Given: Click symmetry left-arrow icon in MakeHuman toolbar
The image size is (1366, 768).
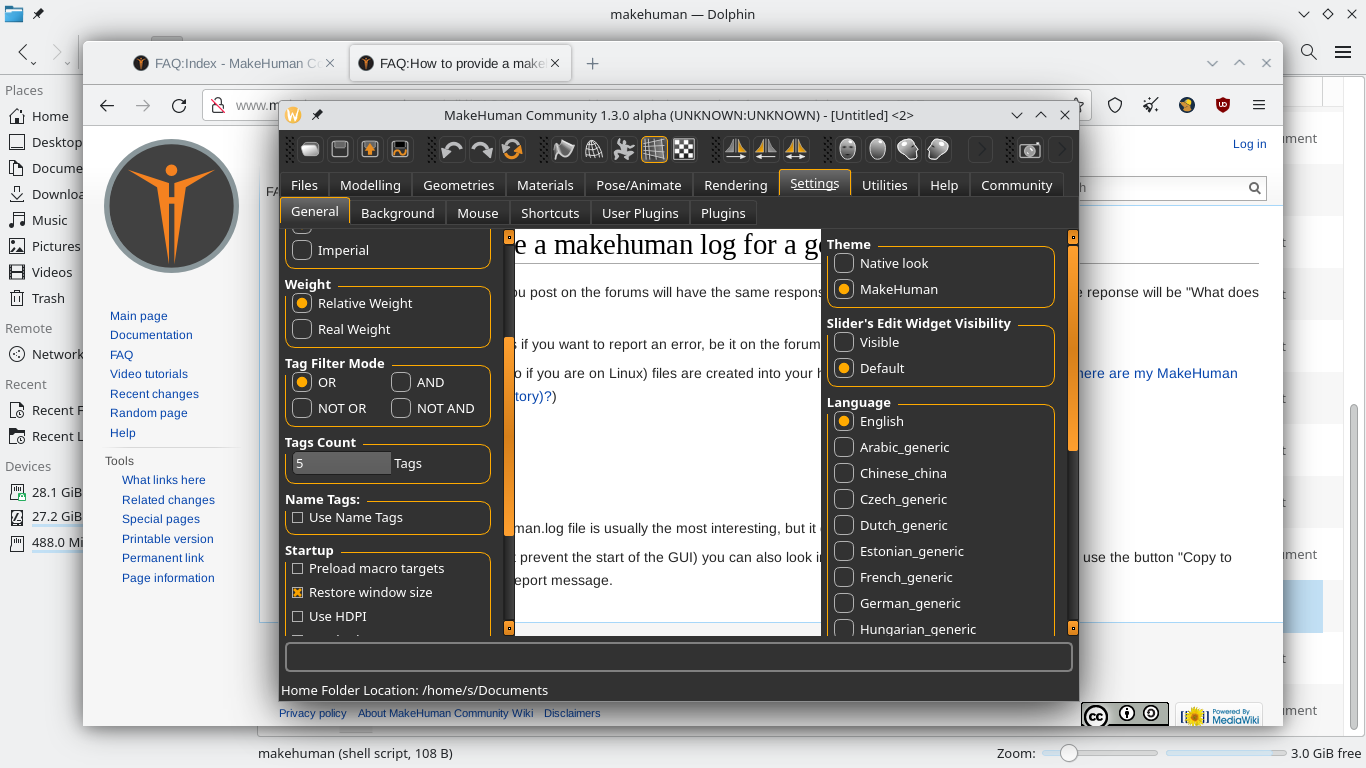Looking at the screenshot, I should click(766, 149).
